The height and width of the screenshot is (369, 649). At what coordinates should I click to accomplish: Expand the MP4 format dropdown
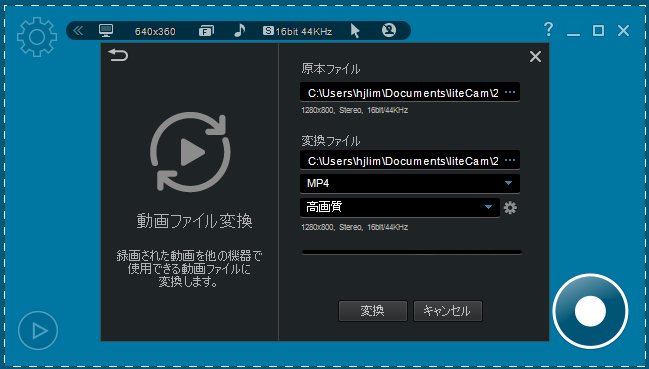pos(410,183)
